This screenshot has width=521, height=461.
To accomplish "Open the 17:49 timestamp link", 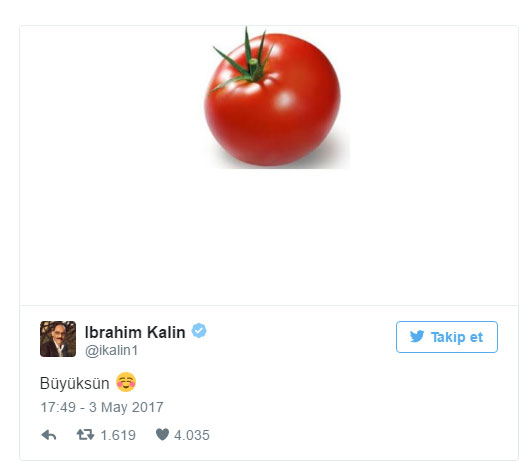I will tap(58, 407).
